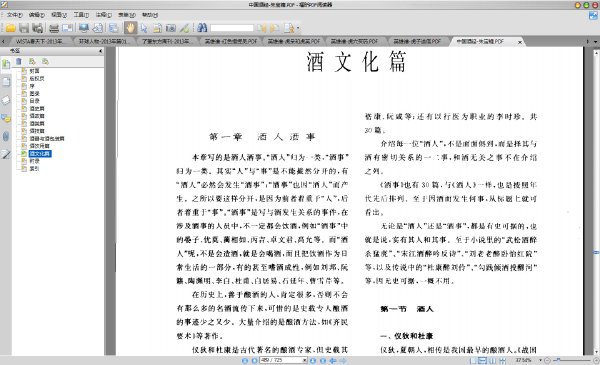This screenshot has height=365, width=600.
Task: Select the 目录 bookmark
Action: click(34, 101)
